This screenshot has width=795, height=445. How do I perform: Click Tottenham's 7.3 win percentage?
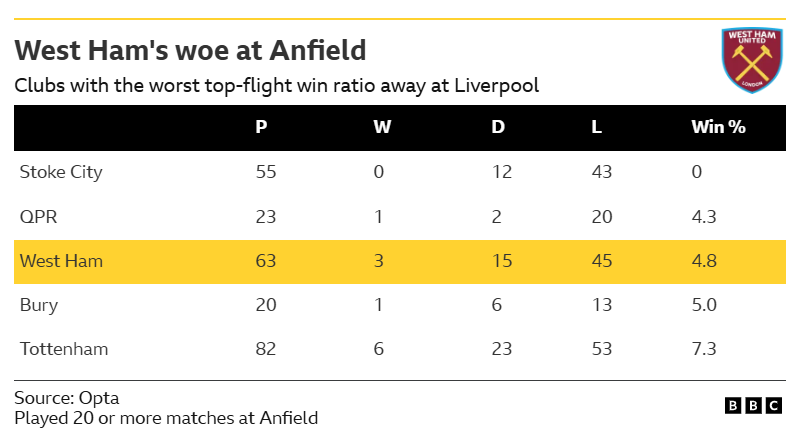(704, 349)
